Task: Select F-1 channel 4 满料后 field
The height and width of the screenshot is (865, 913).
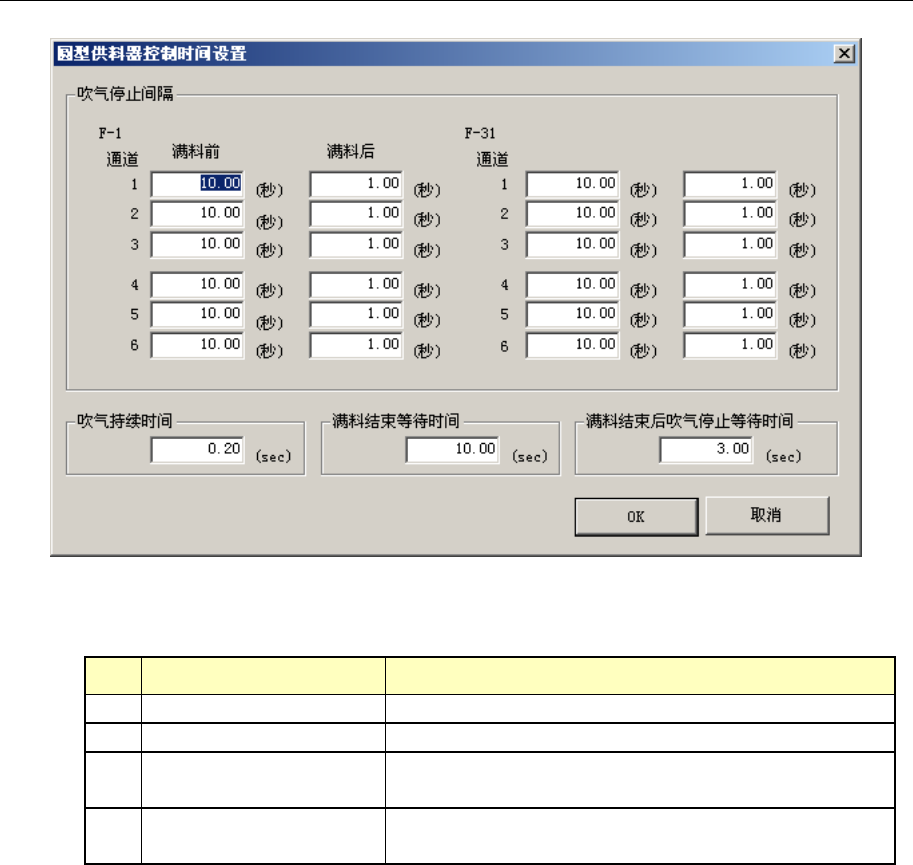Action: click(356, 285)
